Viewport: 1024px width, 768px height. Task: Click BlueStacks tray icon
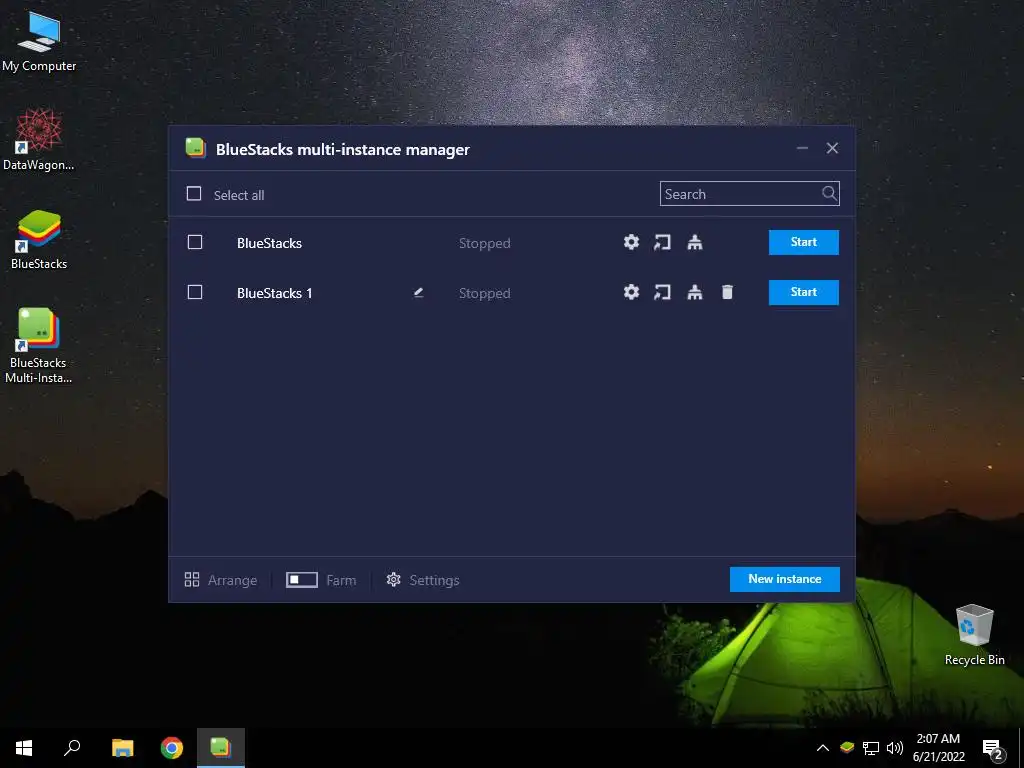pos(847,748)
